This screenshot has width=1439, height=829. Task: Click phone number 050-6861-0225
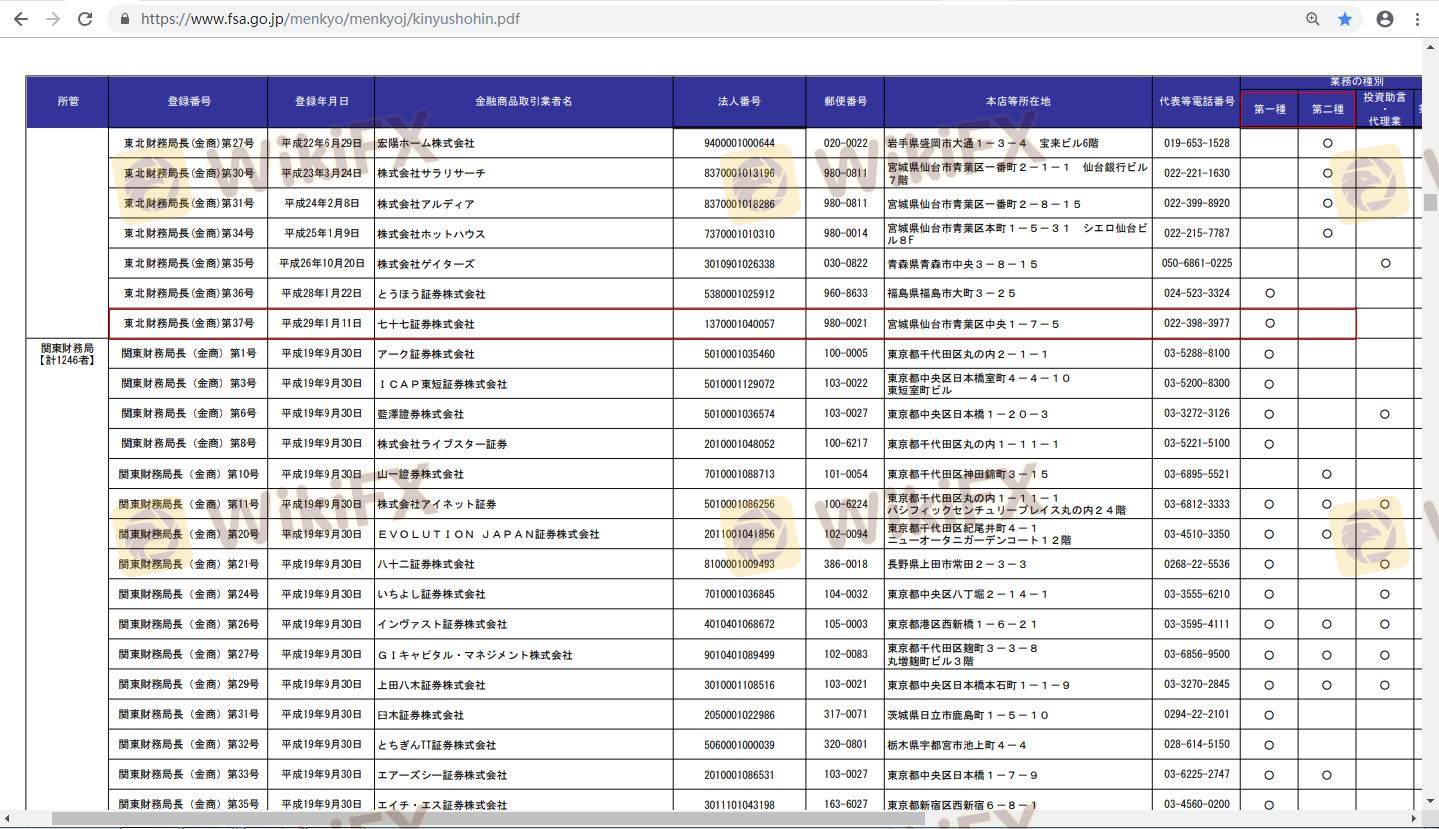click(x=1196, y=264)
